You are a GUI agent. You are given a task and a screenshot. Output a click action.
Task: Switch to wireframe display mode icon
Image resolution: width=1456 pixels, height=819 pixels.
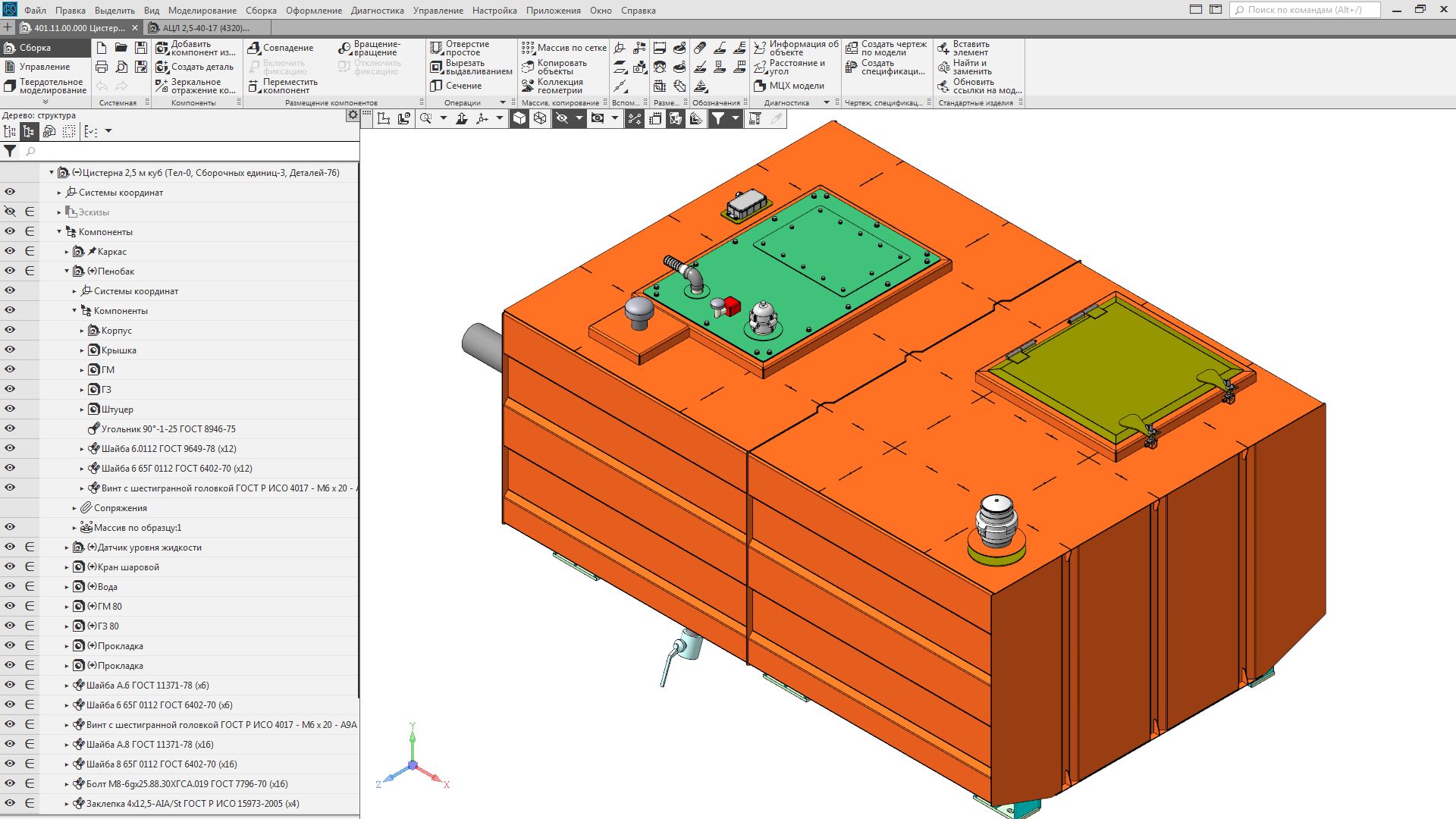[x=540, y=118]
